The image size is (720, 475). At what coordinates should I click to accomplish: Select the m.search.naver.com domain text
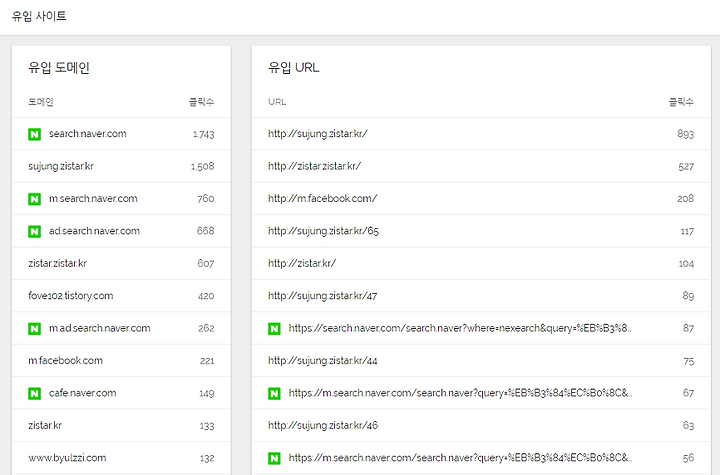click(x=93, y=198)
